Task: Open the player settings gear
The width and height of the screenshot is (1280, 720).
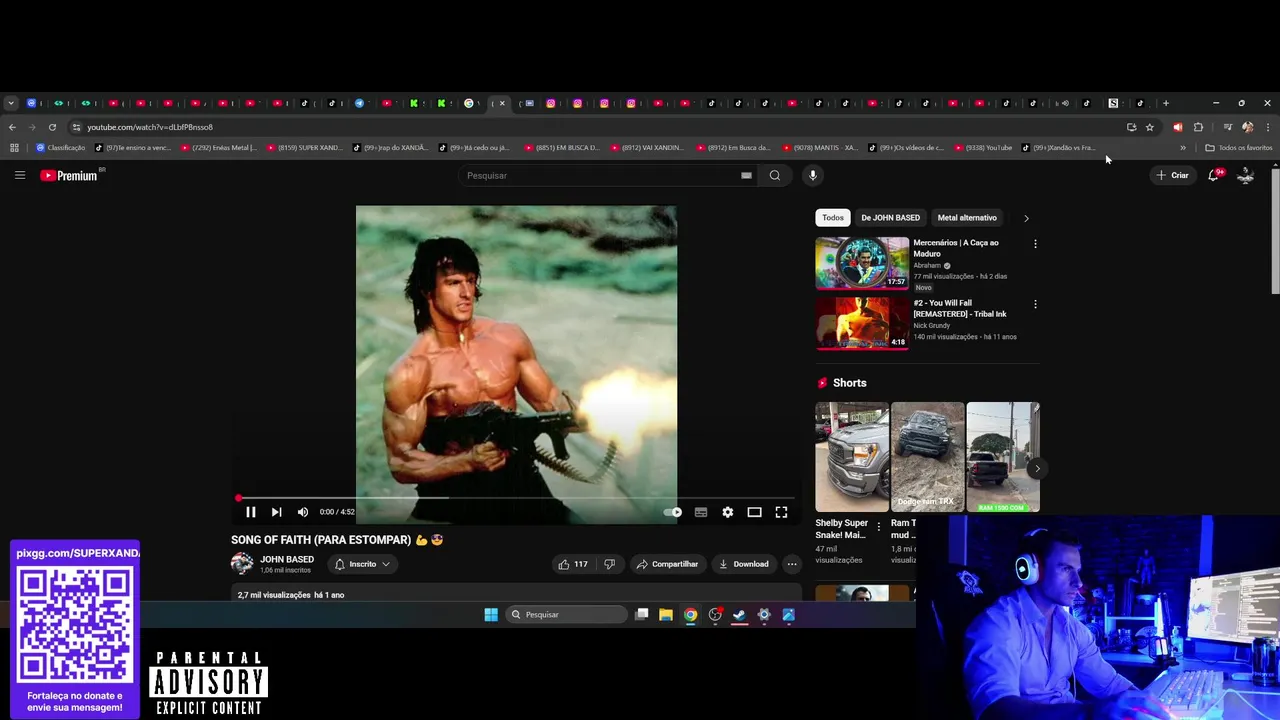Action: tap(728, 512)
